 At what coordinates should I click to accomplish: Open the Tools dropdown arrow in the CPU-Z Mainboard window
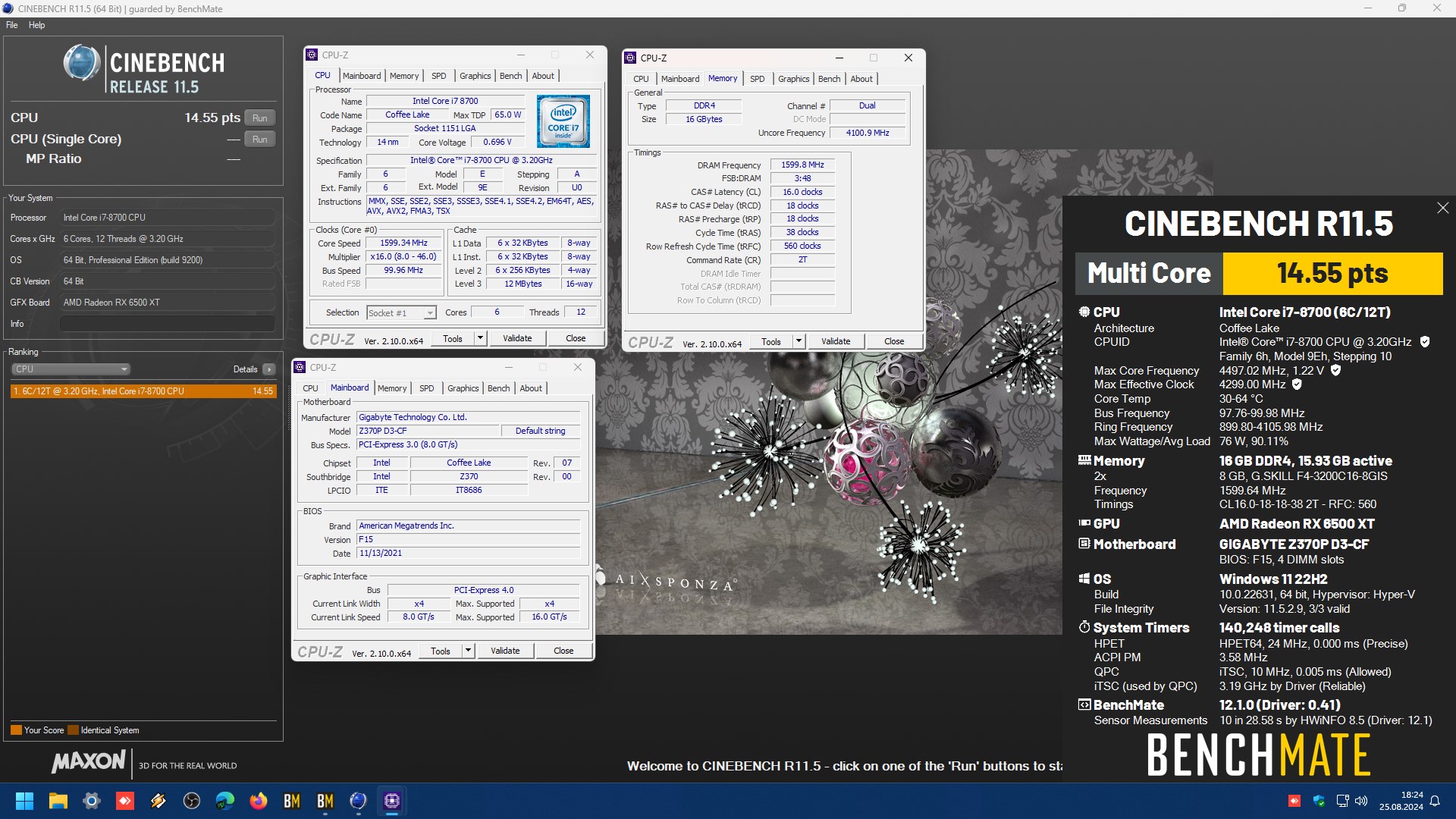point(468,651)
